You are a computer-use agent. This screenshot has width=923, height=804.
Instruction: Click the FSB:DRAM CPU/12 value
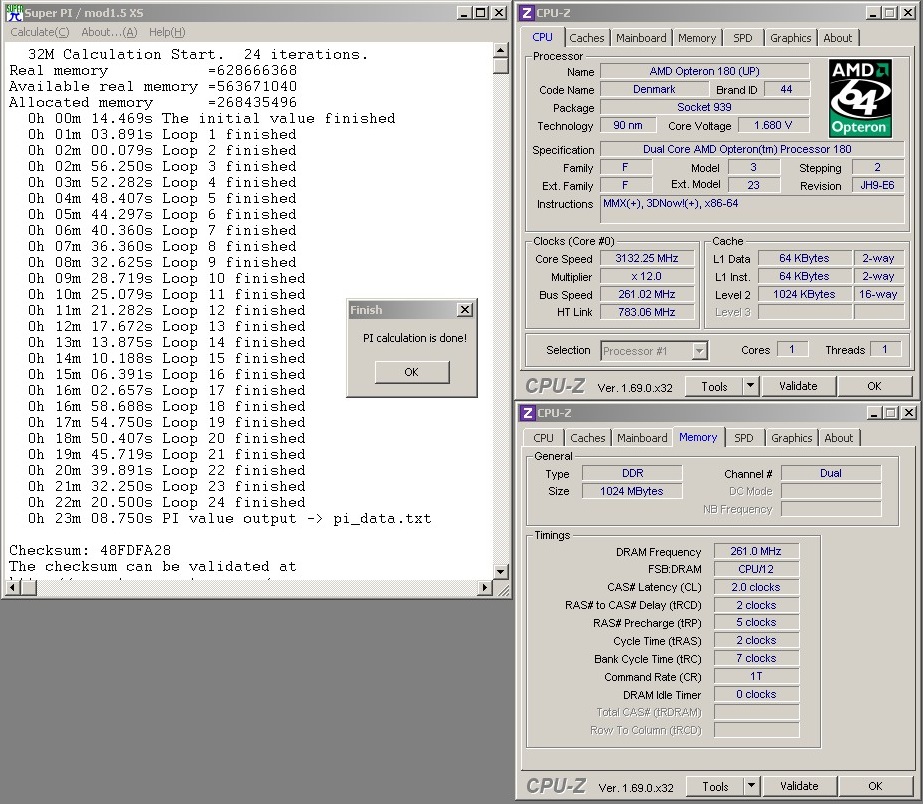(756, 569)
